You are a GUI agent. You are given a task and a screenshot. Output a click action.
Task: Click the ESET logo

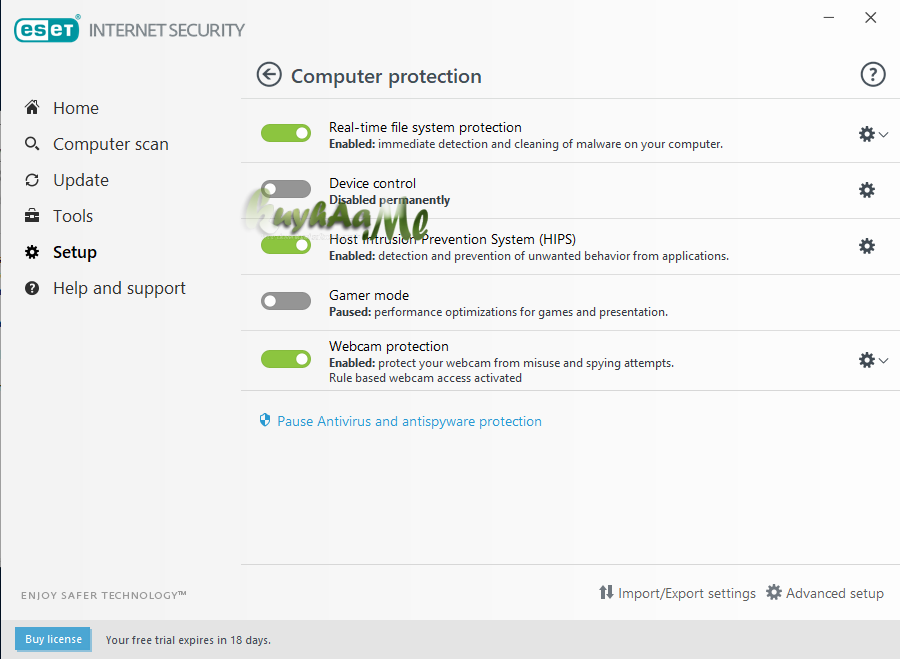[x=46, y=30]
